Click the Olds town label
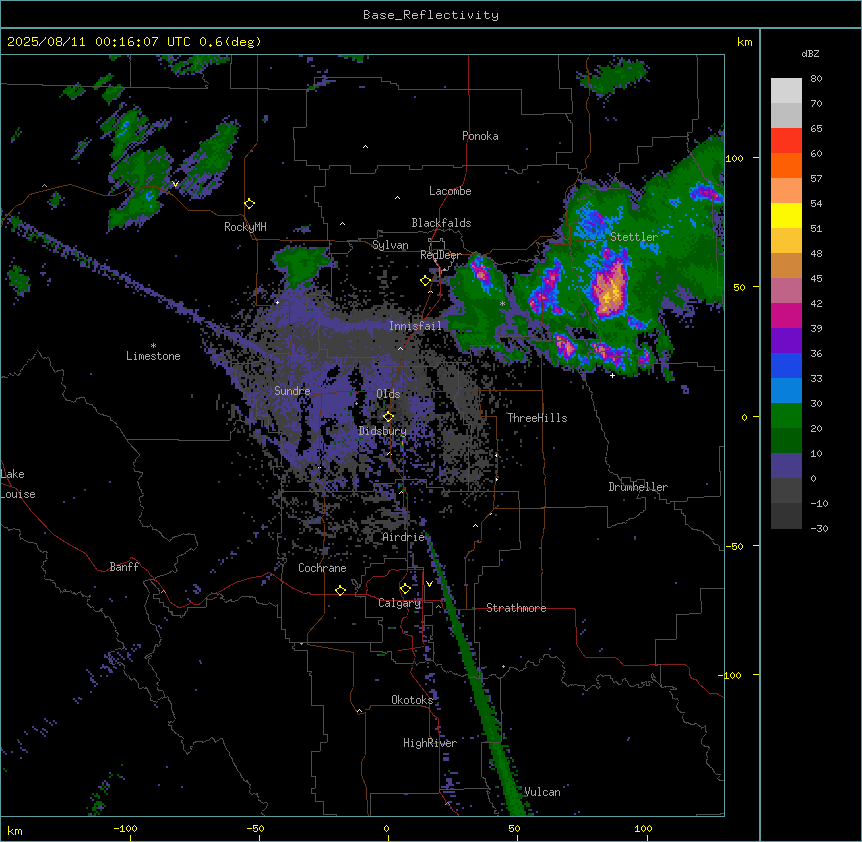This screenshot has height=842, width=862. (388, 394)
